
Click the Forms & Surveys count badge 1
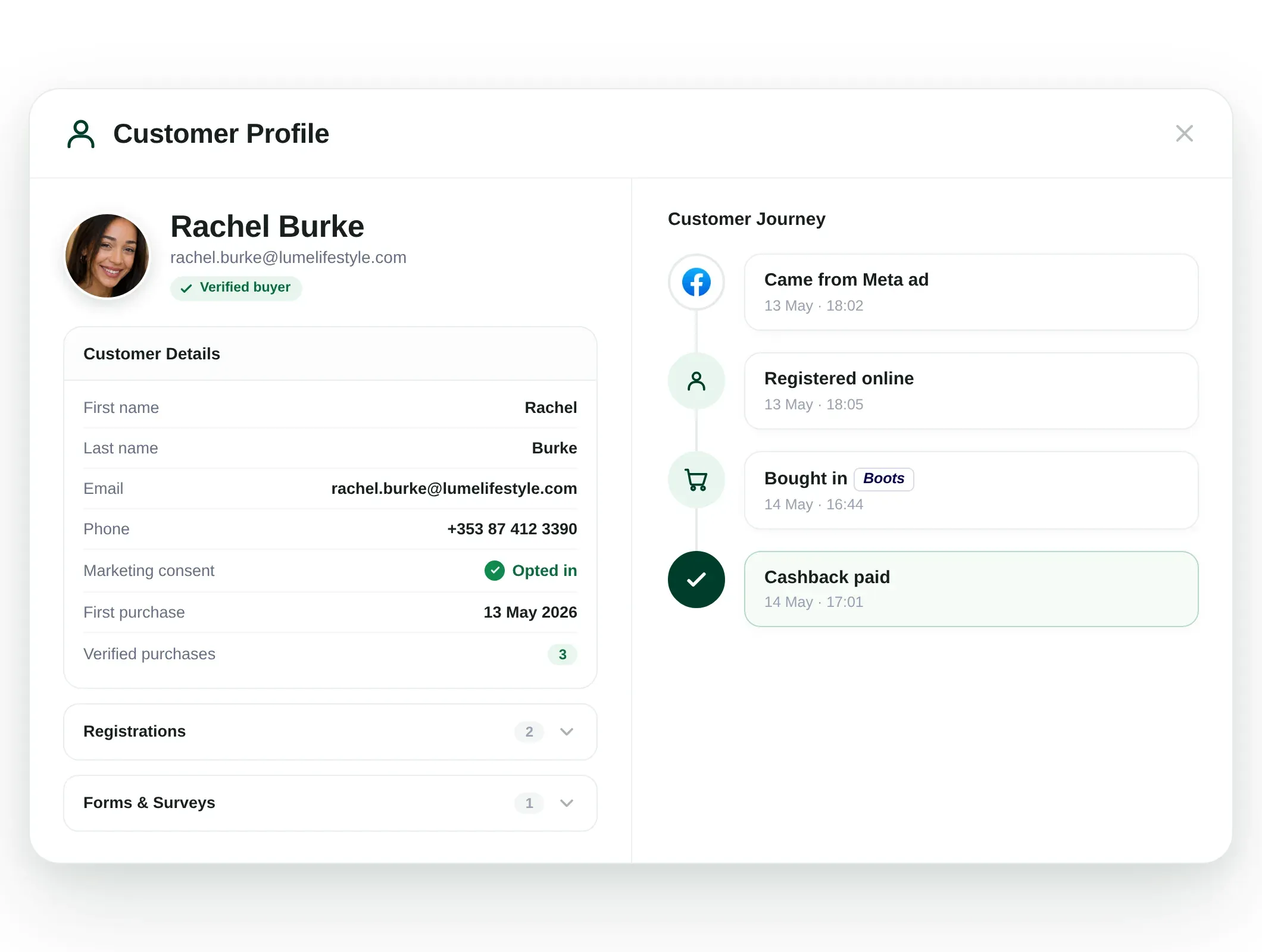coord(529,803)
